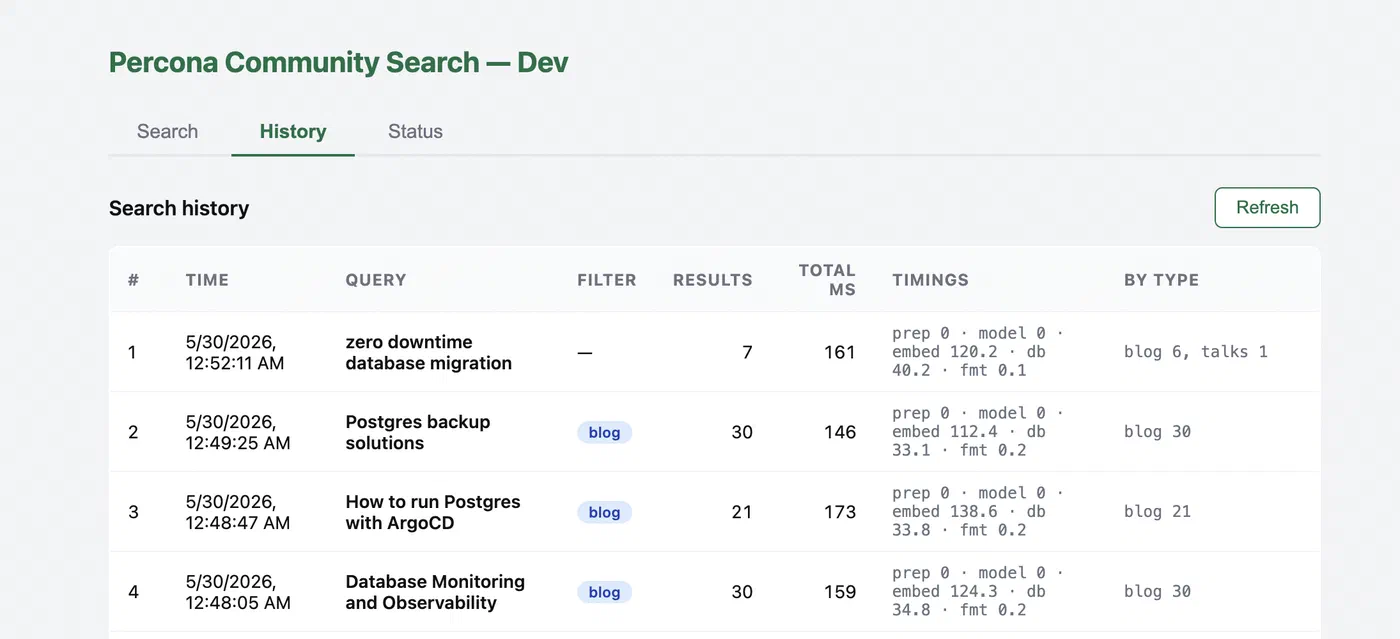1400x639 pixels.
Task: Click 'blog 30' in Database Monitoring row
Action: [1158, 592]
